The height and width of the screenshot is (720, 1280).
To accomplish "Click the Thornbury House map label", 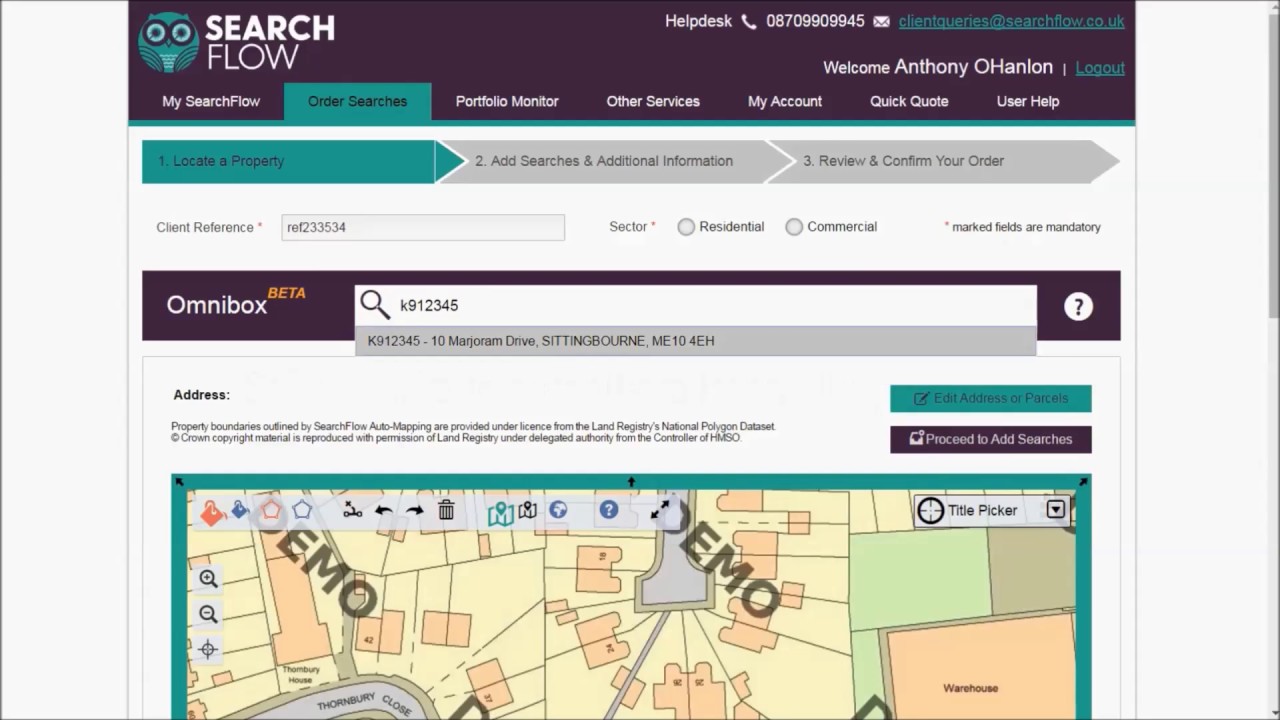I will click(x=301, y=675).
